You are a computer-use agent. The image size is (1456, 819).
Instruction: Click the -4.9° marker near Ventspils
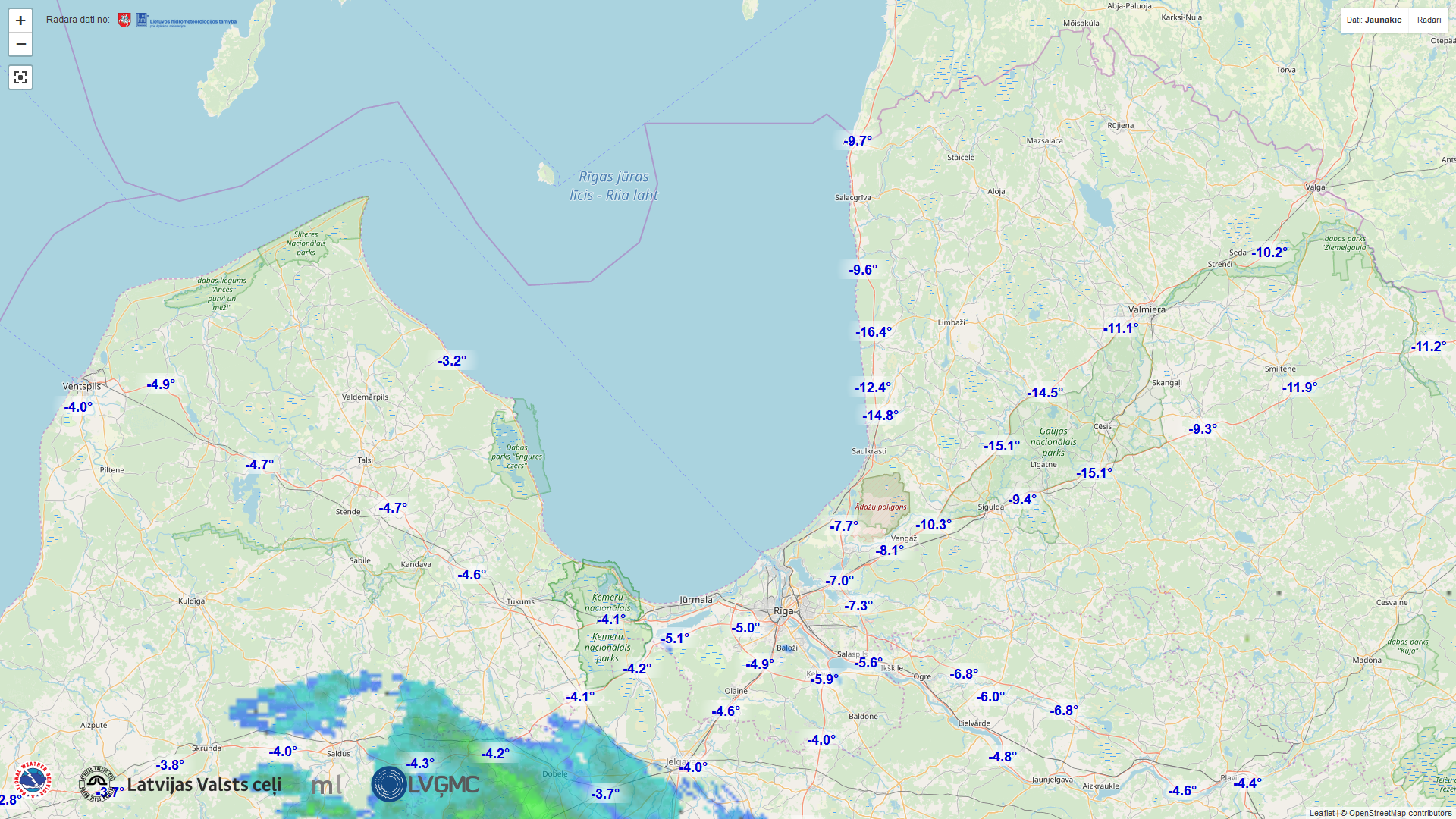161,384
